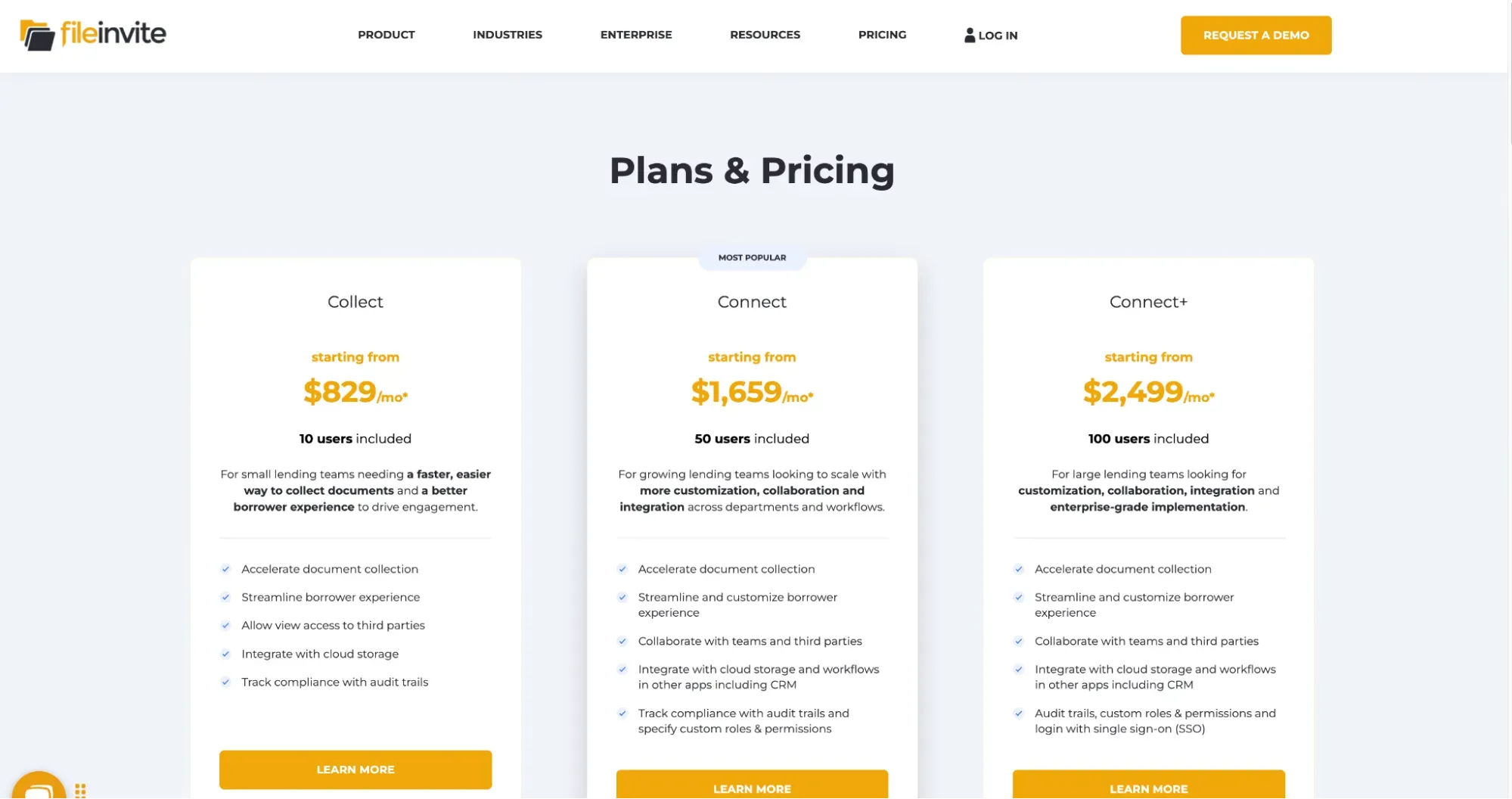The height and width of the screenshot is (799, 1512).
Task: Click the checkmark beside 'Integrate with cloud storage'
Action: coord(225,654)
